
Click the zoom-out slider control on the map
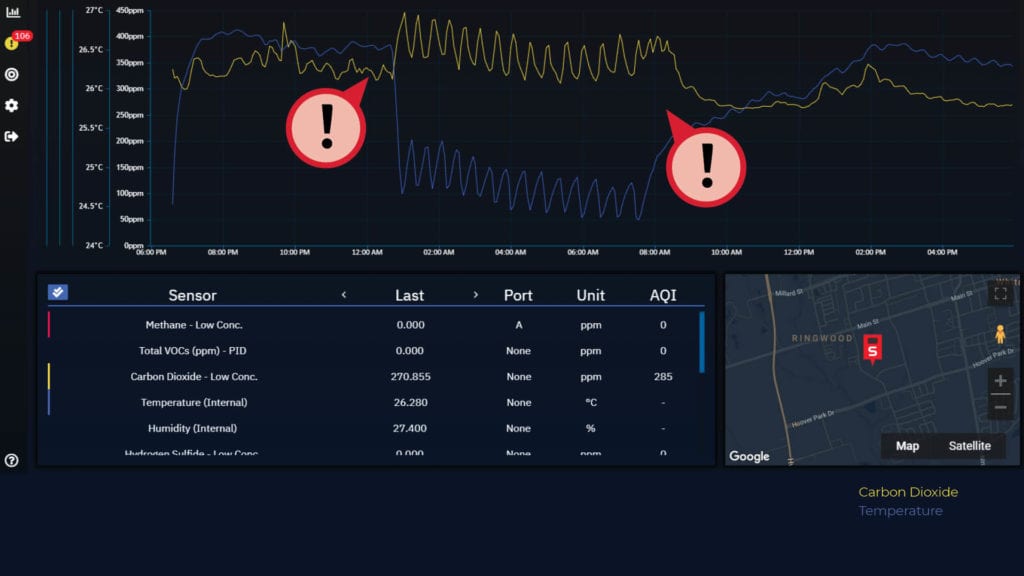[1000, 406]
